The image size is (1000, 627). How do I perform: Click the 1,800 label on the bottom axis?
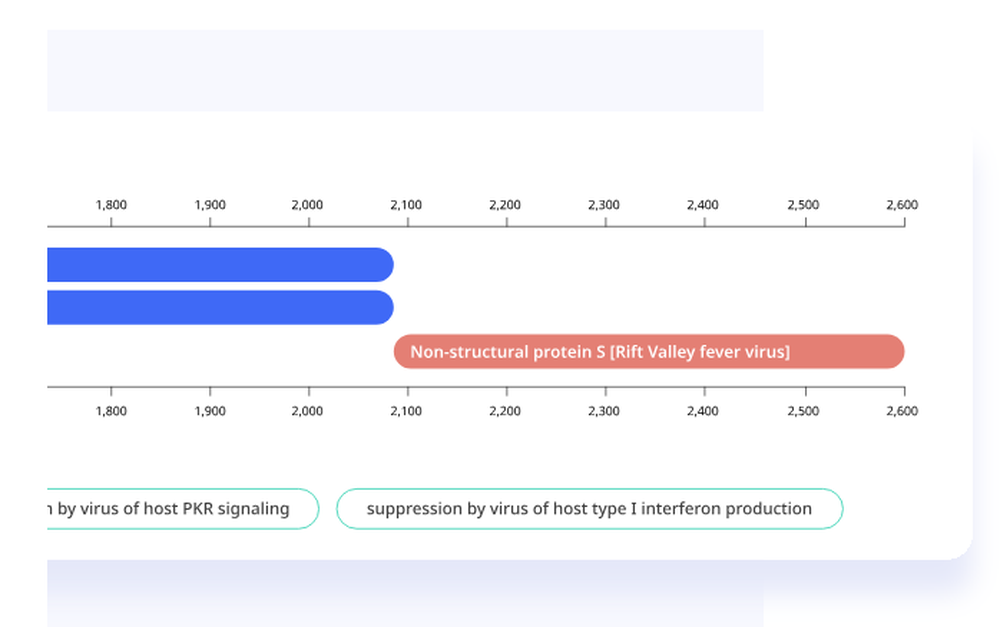pos(111,411)
